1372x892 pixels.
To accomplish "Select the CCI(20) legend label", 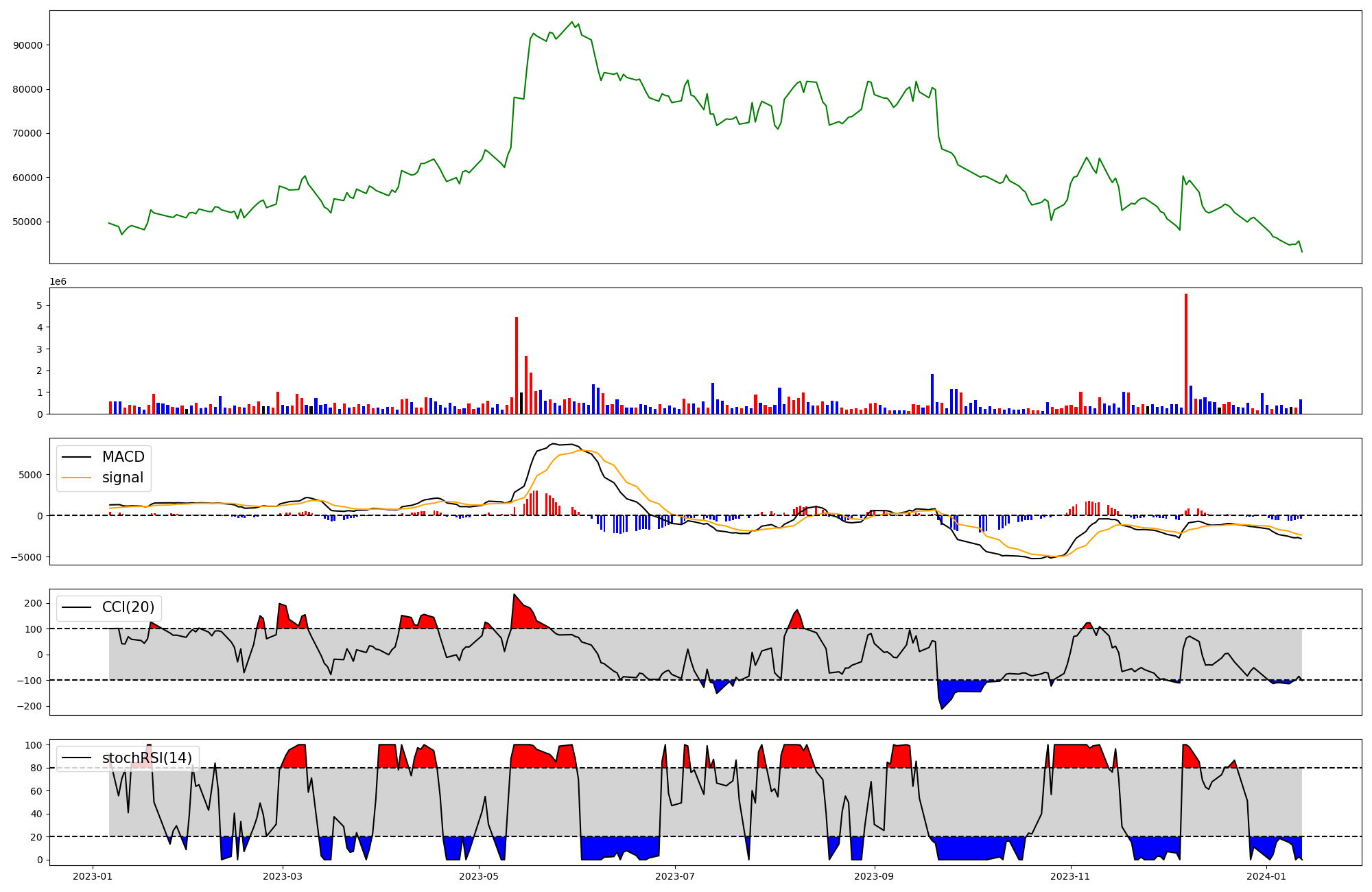I will point(128,607).
